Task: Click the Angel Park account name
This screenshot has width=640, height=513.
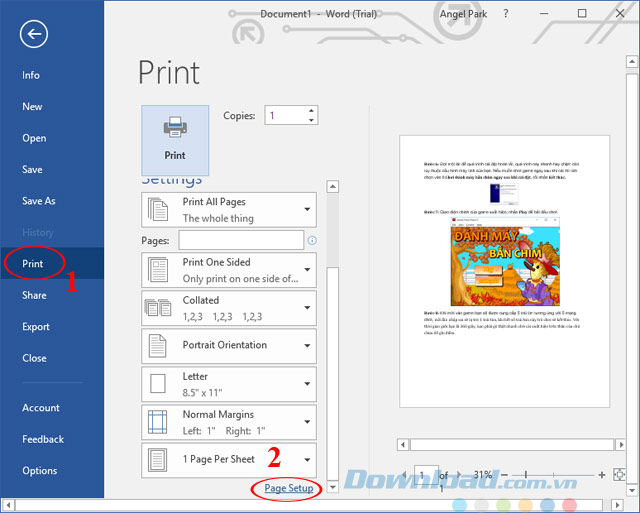Action: click(x=463, y=14)
